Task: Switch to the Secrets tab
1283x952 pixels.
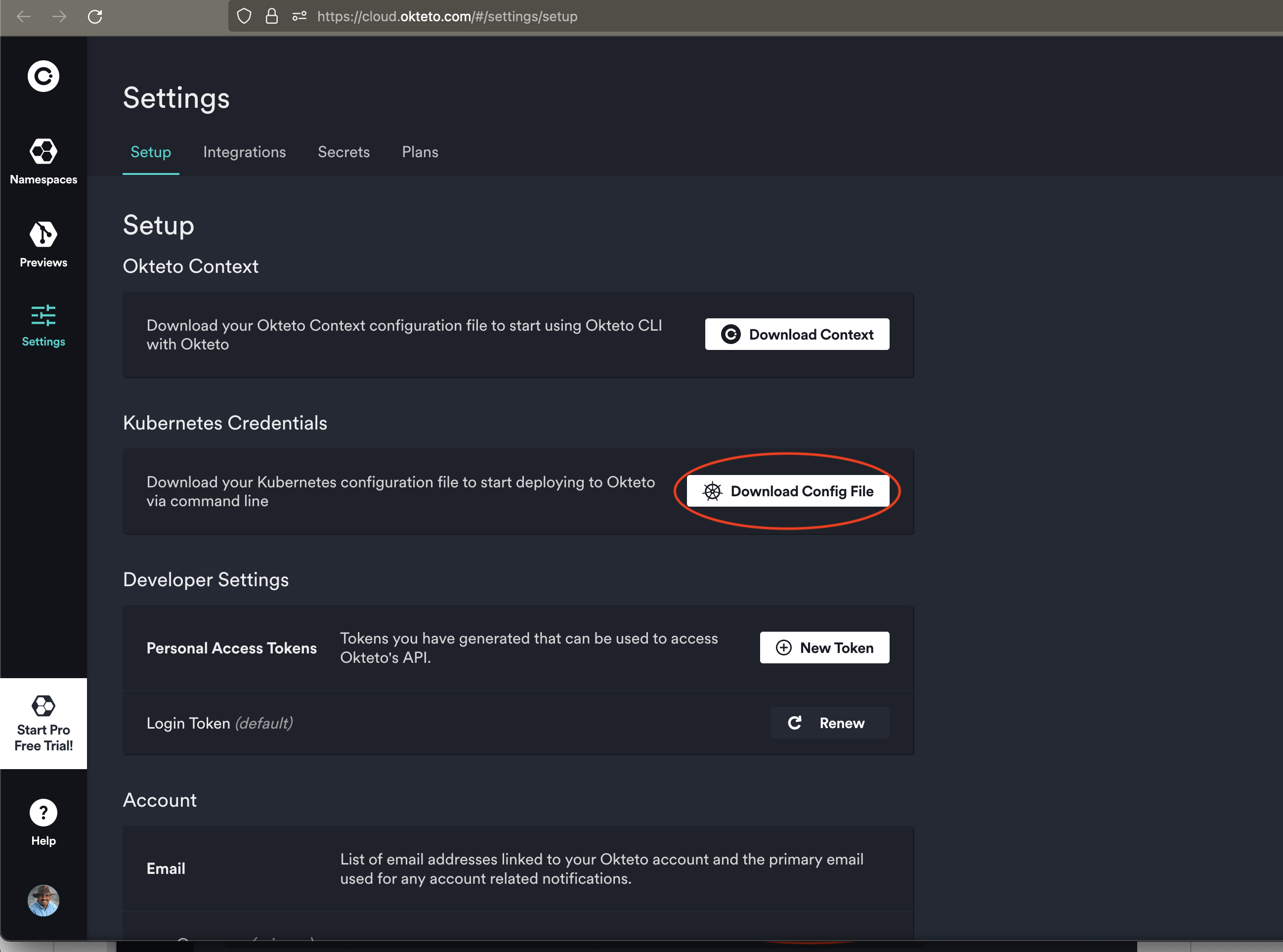Action: pos(343,152)
